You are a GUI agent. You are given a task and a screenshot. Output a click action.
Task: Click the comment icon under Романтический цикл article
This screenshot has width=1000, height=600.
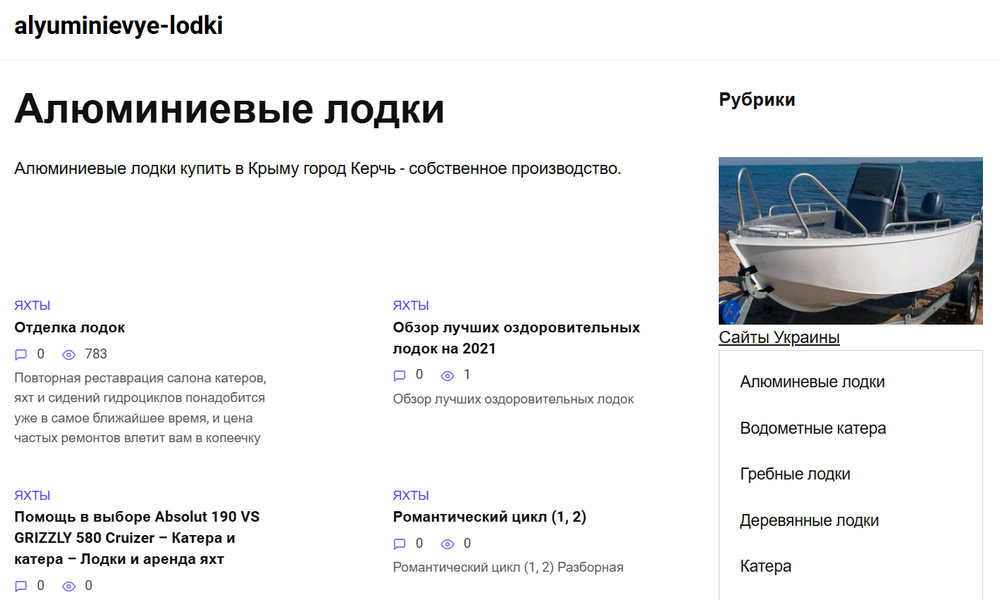pos(399,543)
